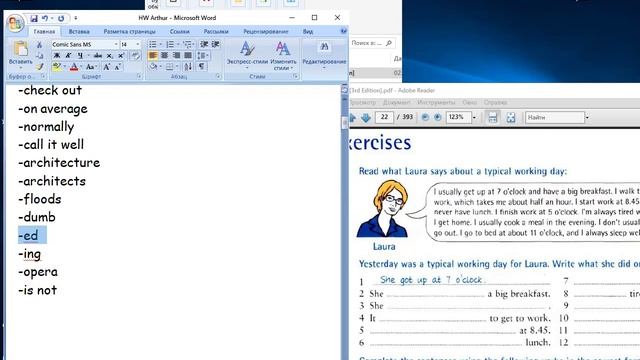Pick the text highlight color button
The height and width of the screenshot is (360, 640).
(x=57, y=67)
